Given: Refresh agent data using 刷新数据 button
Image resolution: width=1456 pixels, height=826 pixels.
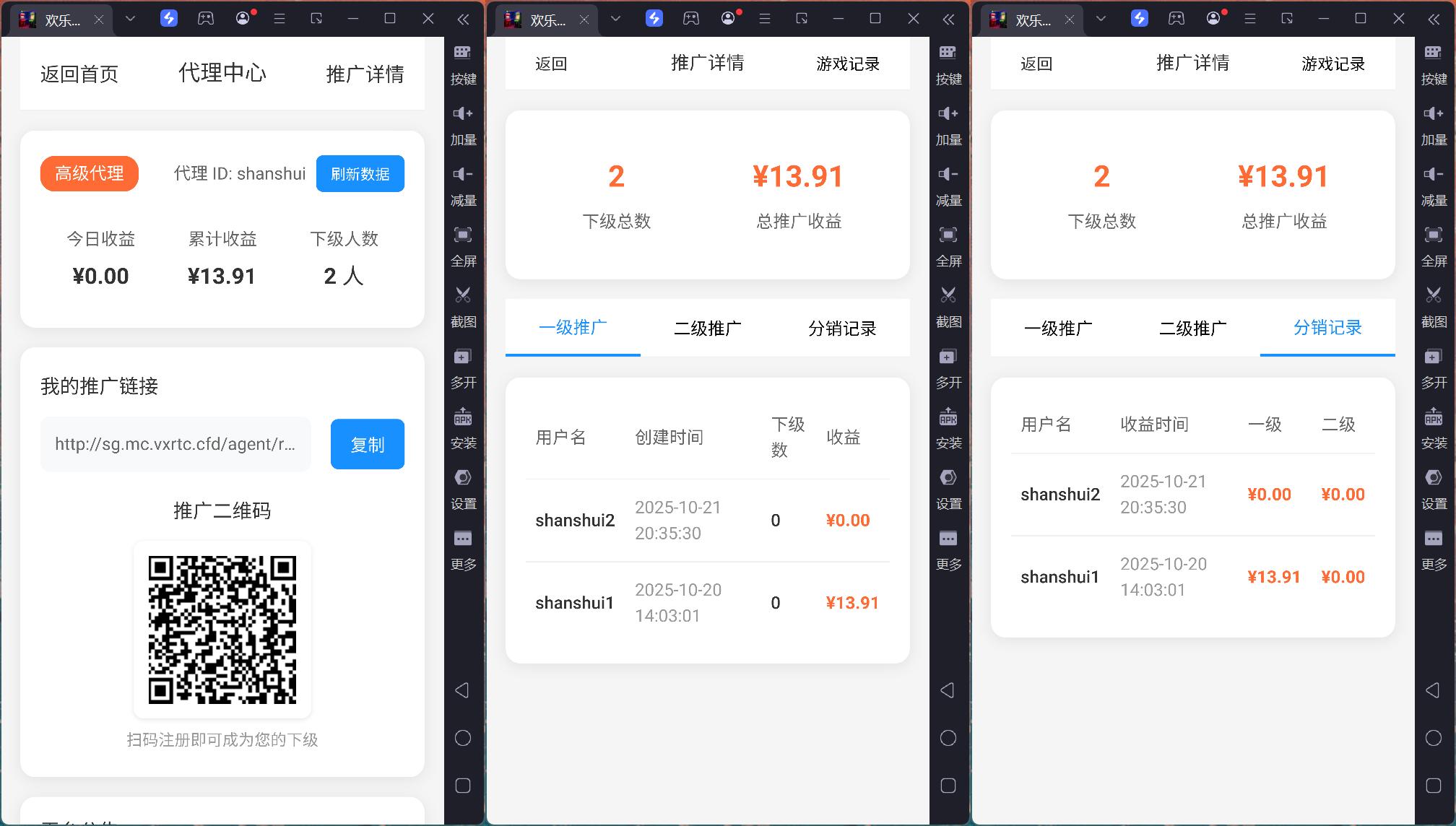Looking at the screenshot, I should [360, 173].
